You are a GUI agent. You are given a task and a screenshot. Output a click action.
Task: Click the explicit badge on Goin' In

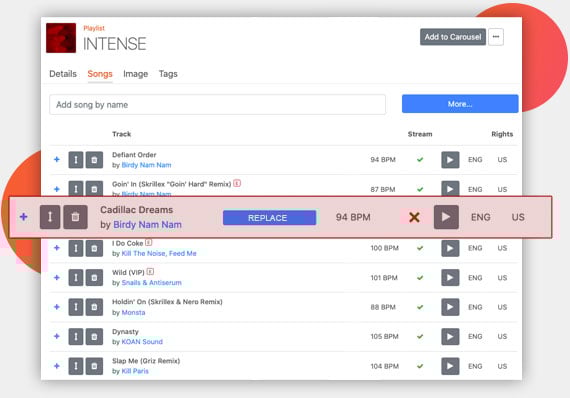point(237,183)
